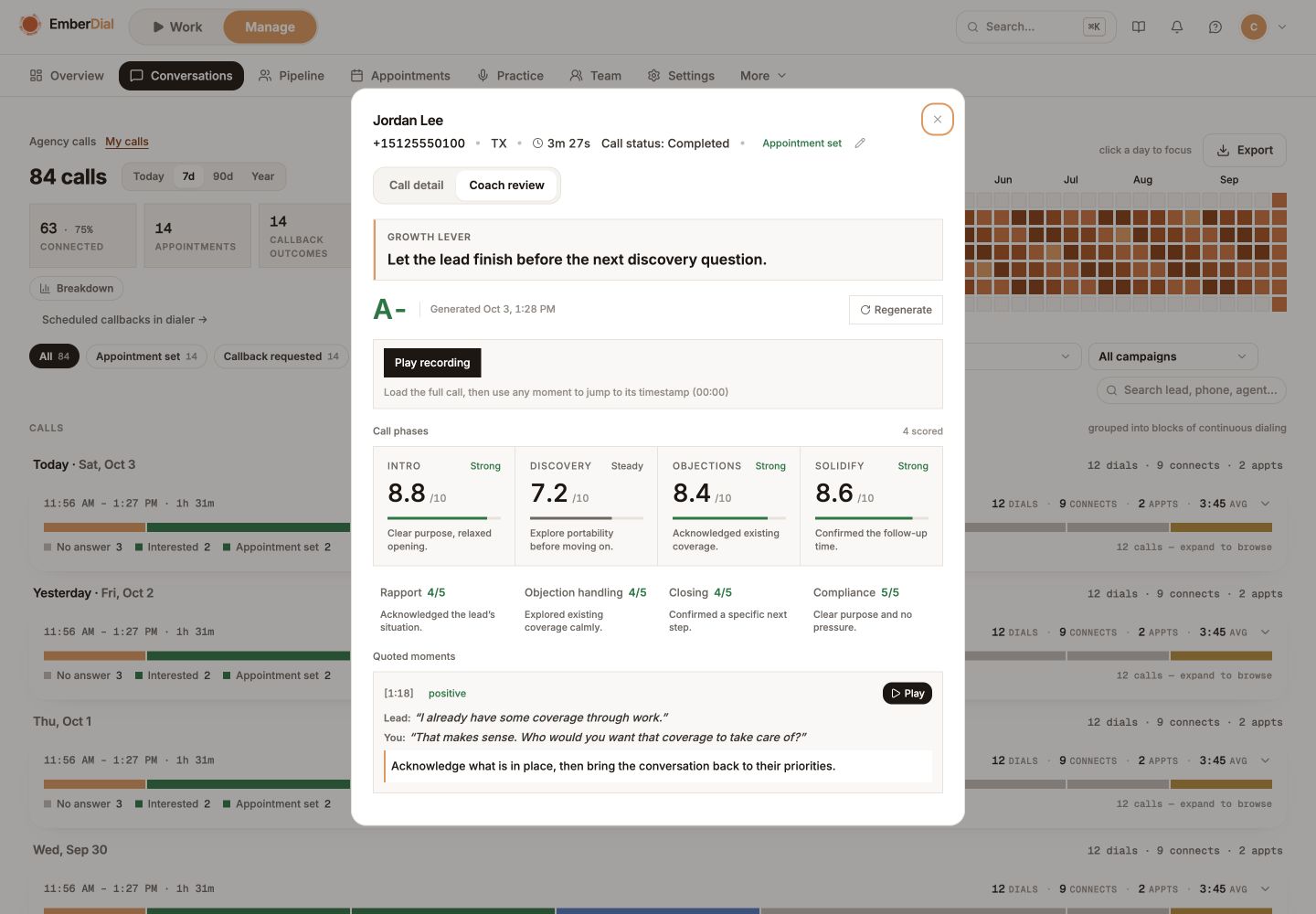Open the All campaigns dropdown
1316x914 pixels.
pos(1173,356)
